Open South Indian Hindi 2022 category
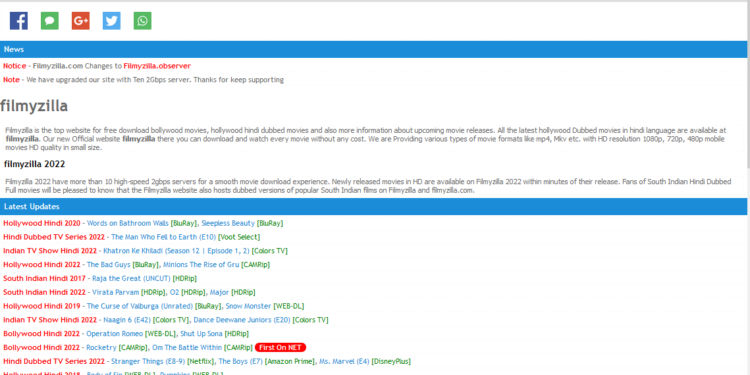This screenshot has height=375, width=750. pyautogui.click(x=44, y=293)
